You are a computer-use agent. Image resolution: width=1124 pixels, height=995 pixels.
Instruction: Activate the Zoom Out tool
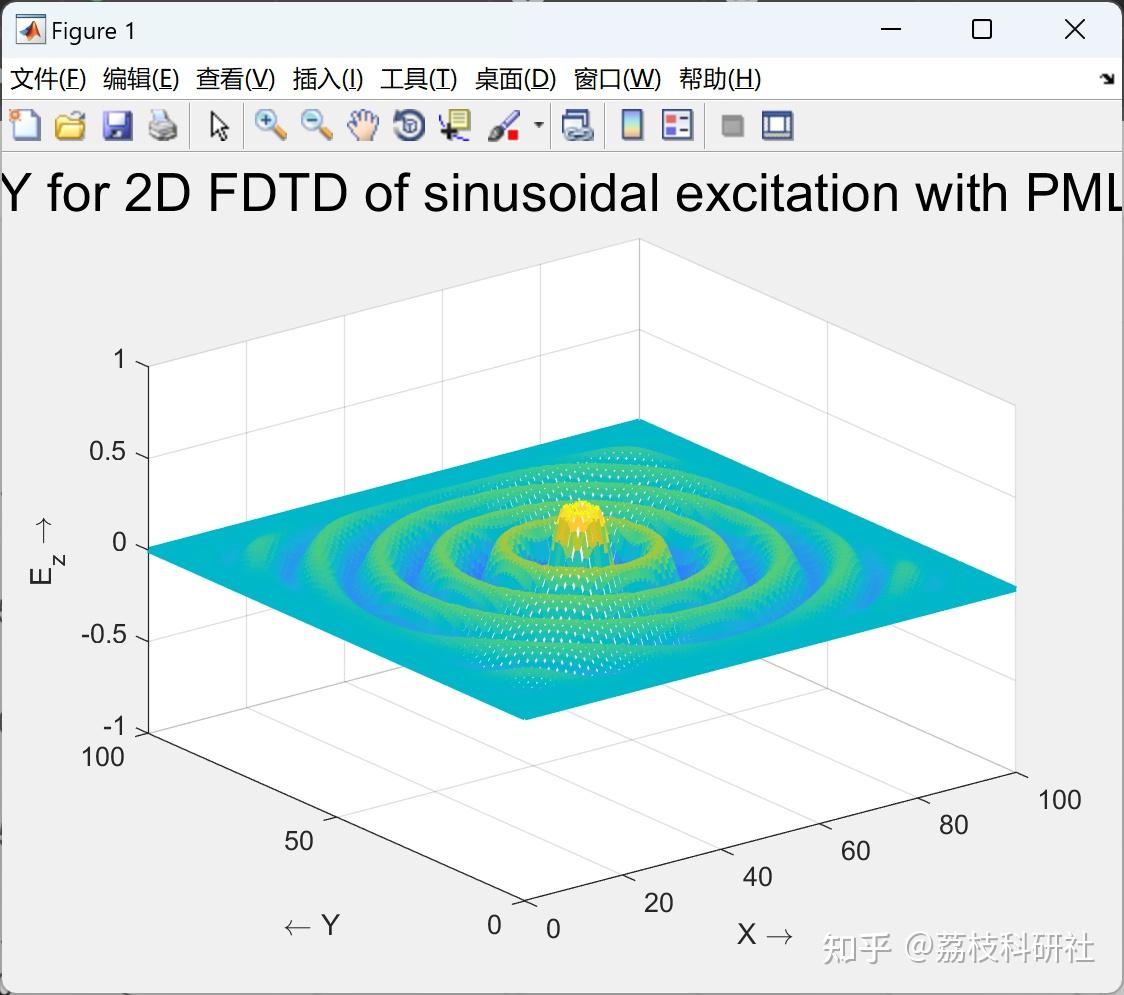pyautogui.click(x=315, y=125)
